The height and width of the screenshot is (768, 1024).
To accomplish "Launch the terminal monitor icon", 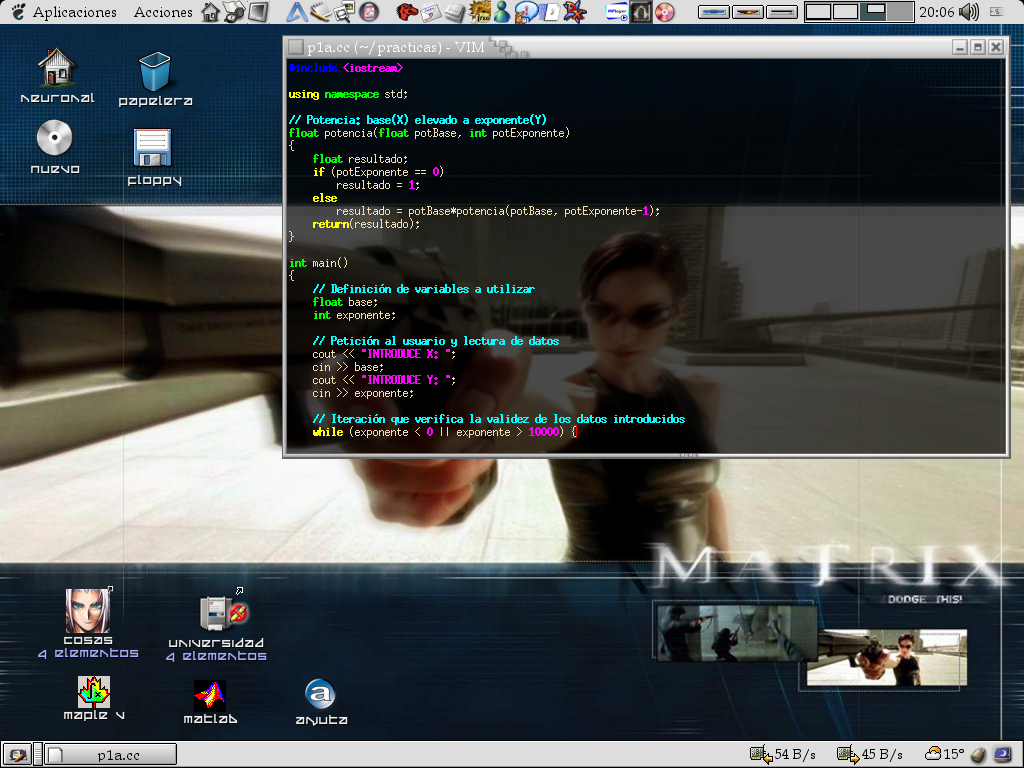I will point(258,12).
